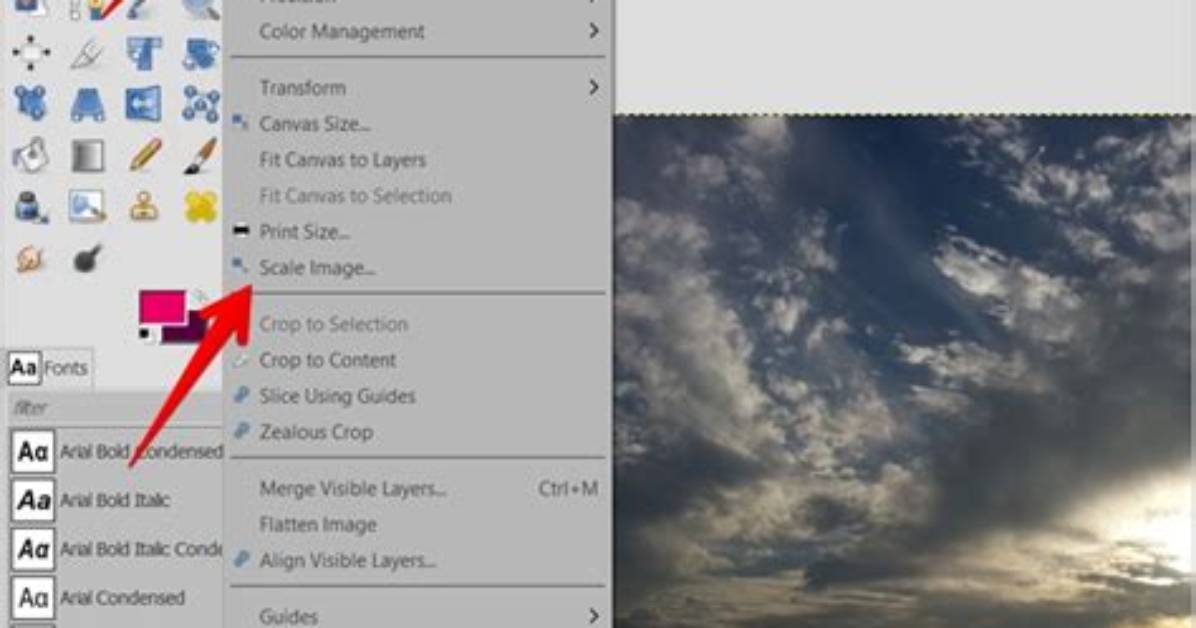The width and height of the screenshot is (1196, 628).
Task: Swap foreground and background colors
Action: coord(200,296)
